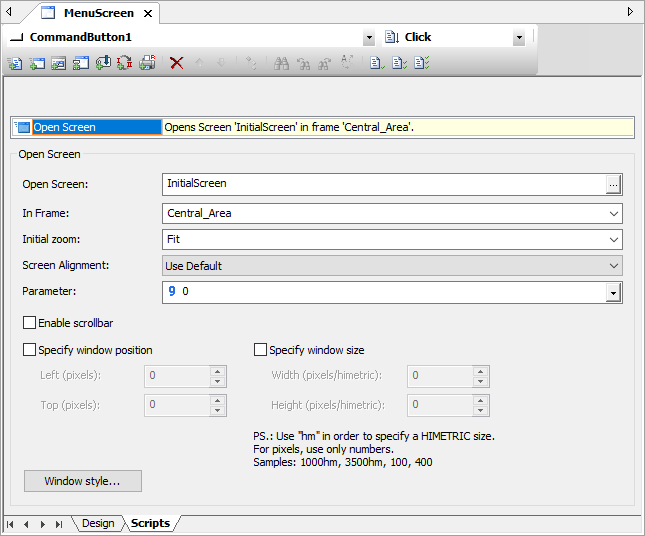Open the Initial zoom dropdown
This screenshot has width=645, height=536.
click(612, 240)
